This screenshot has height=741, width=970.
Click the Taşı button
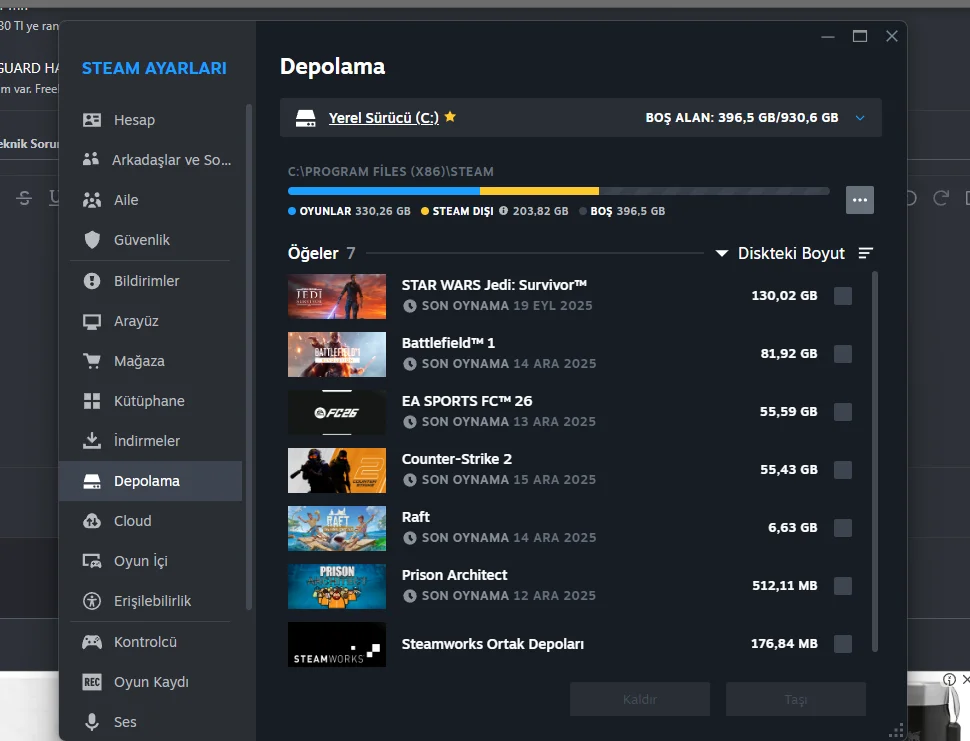coord(796,700)
